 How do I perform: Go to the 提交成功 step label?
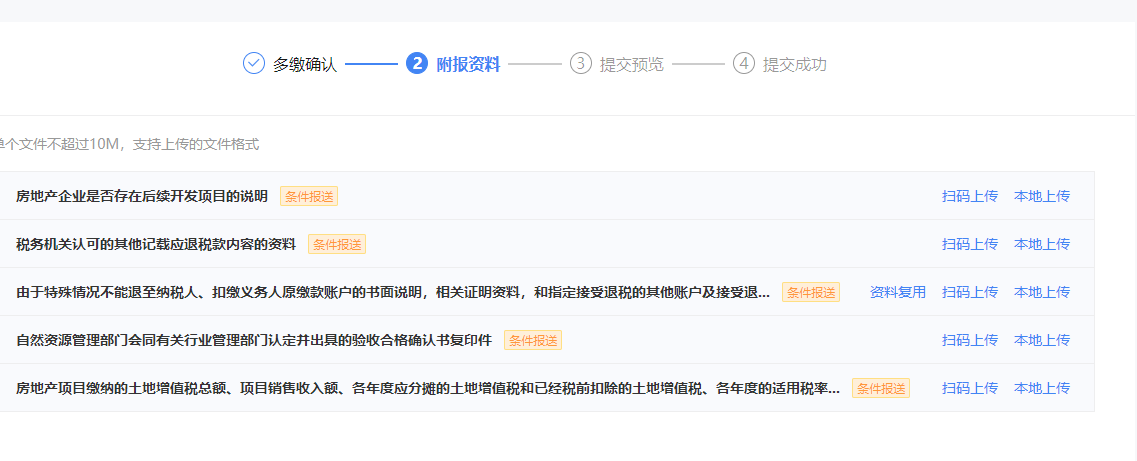(794, 65)
